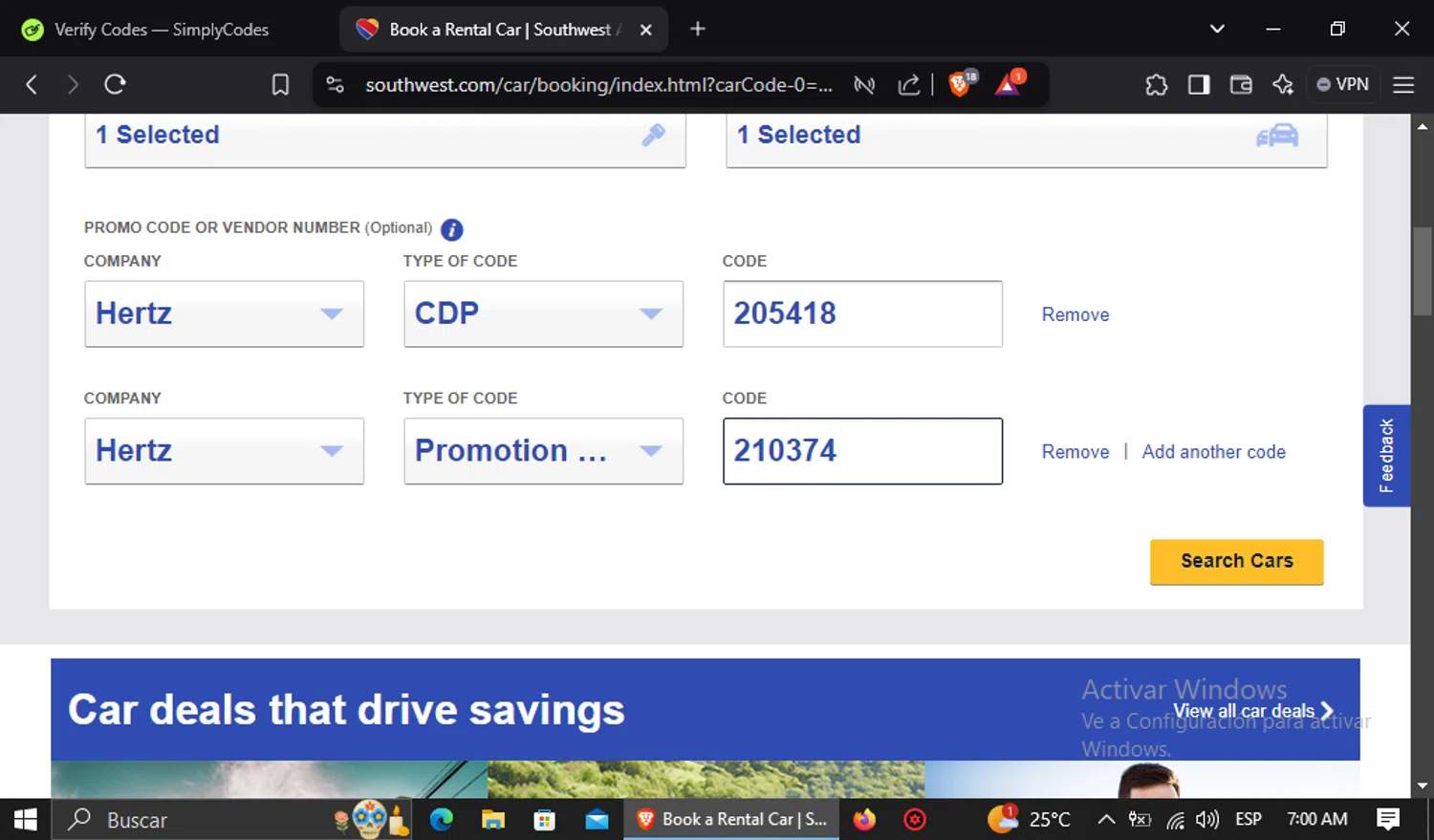The width and height of the screenshot is (1434, 840).
Task: Open Microsoft Store from the taskbar
Action: [x=544, y=820]
